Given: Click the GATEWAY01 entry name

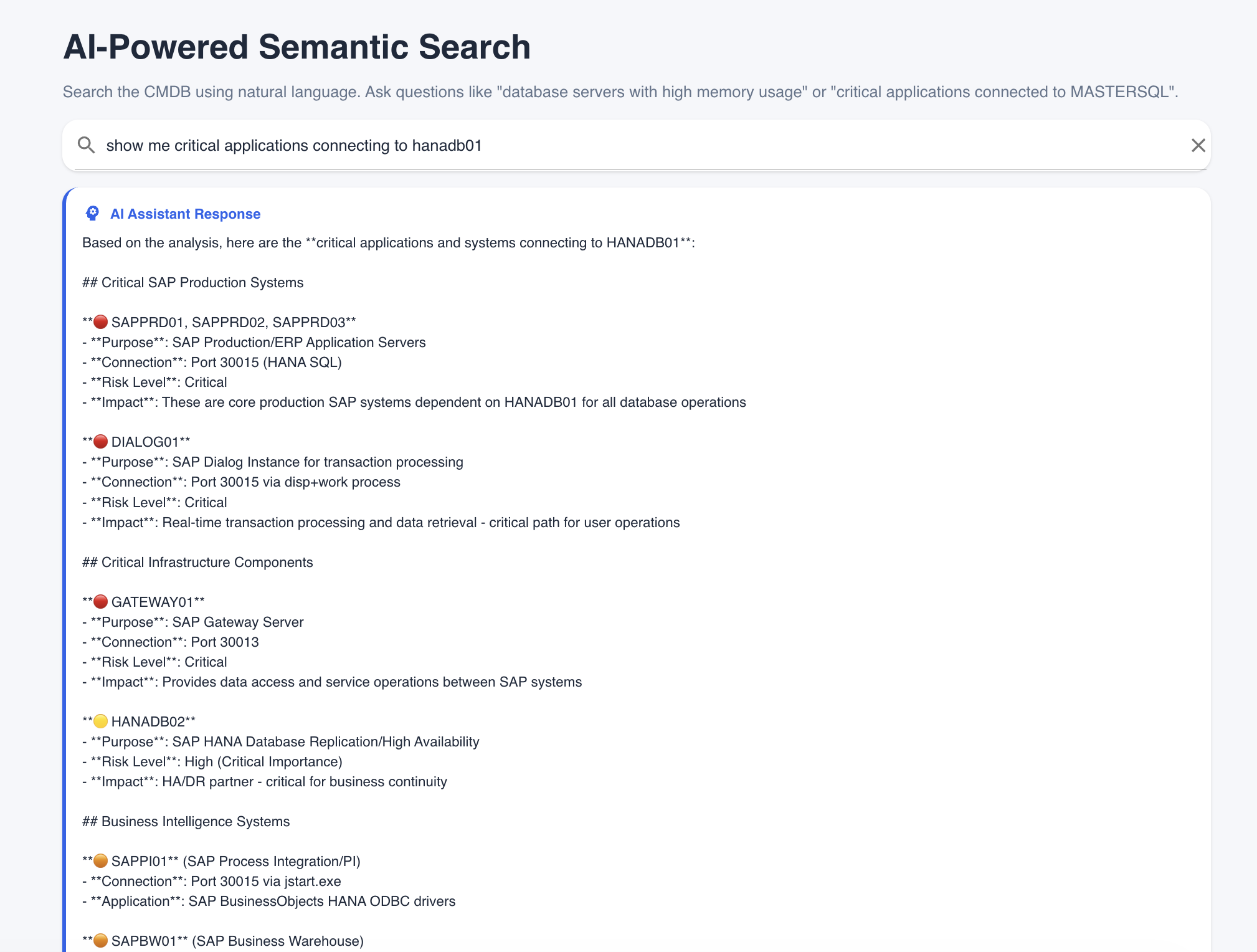Looking at the screenshot, I should 152,602.
